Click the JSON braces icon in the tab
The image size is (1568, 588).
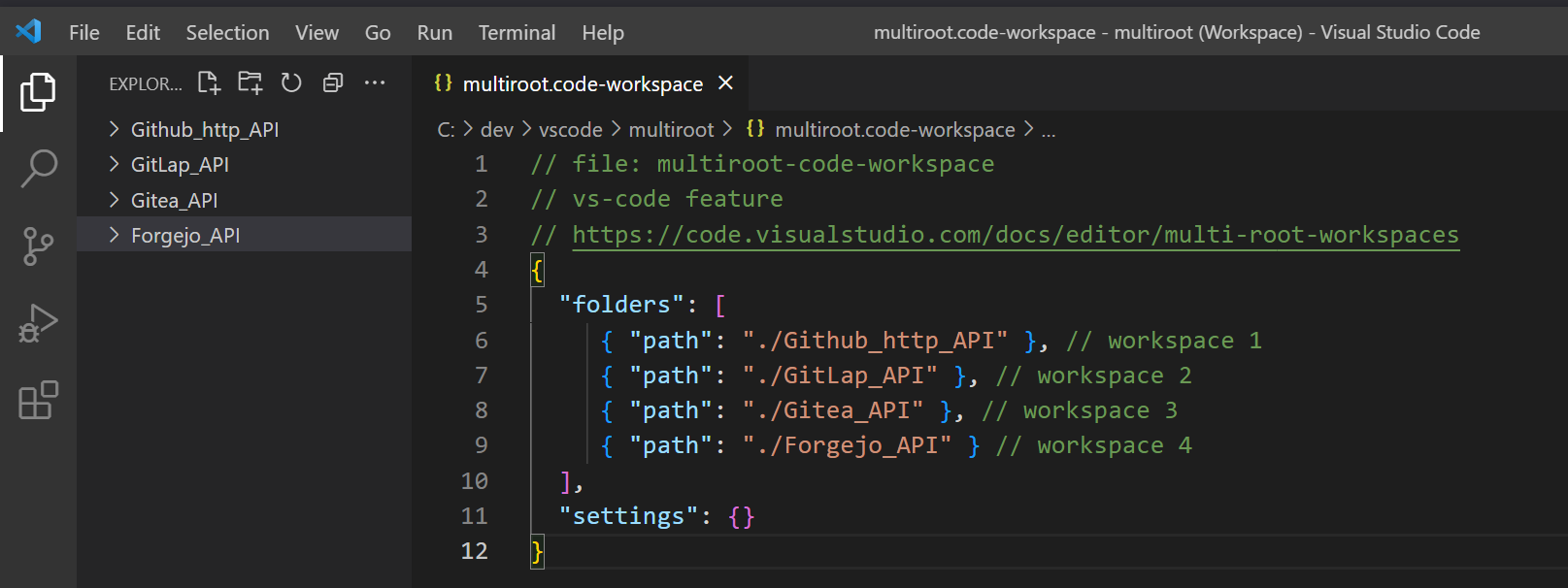[x=443, y=82]
